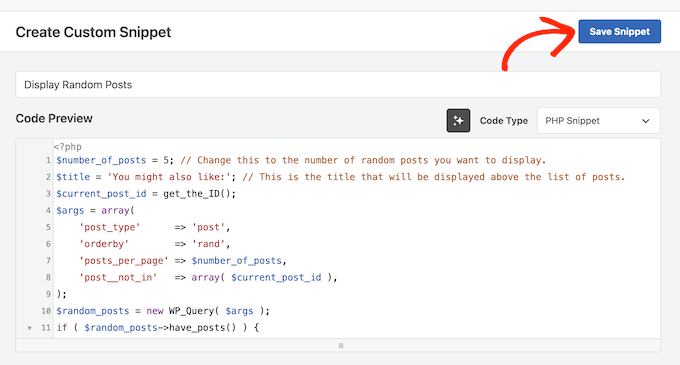Viewport: 680px width, 365px height.
Task: Click the 'orderby' key on line 6
Action: pos(104,244)
